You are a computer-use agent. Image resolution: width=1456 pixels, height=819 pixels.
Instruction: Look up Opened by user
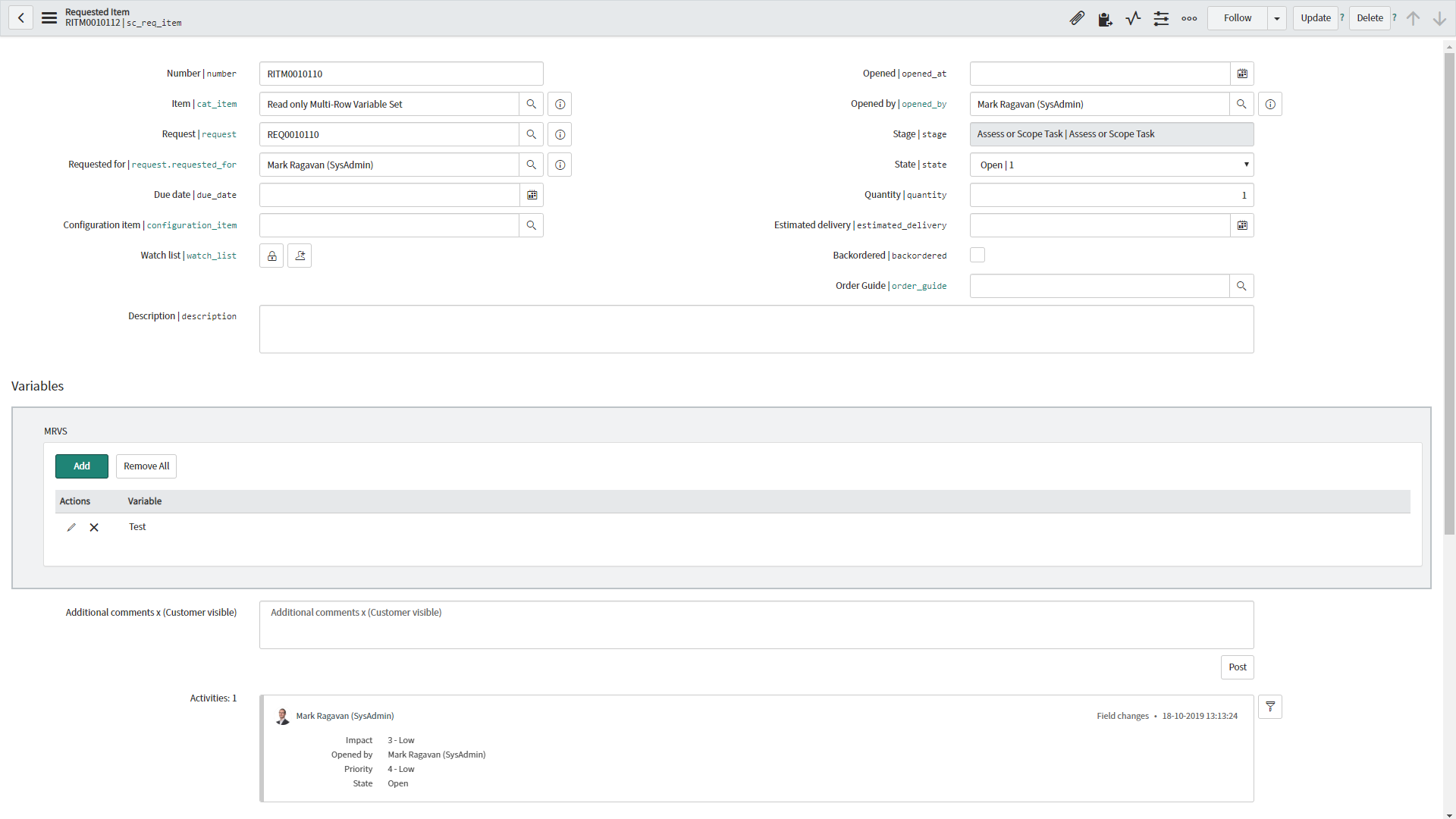(1241, 104)
